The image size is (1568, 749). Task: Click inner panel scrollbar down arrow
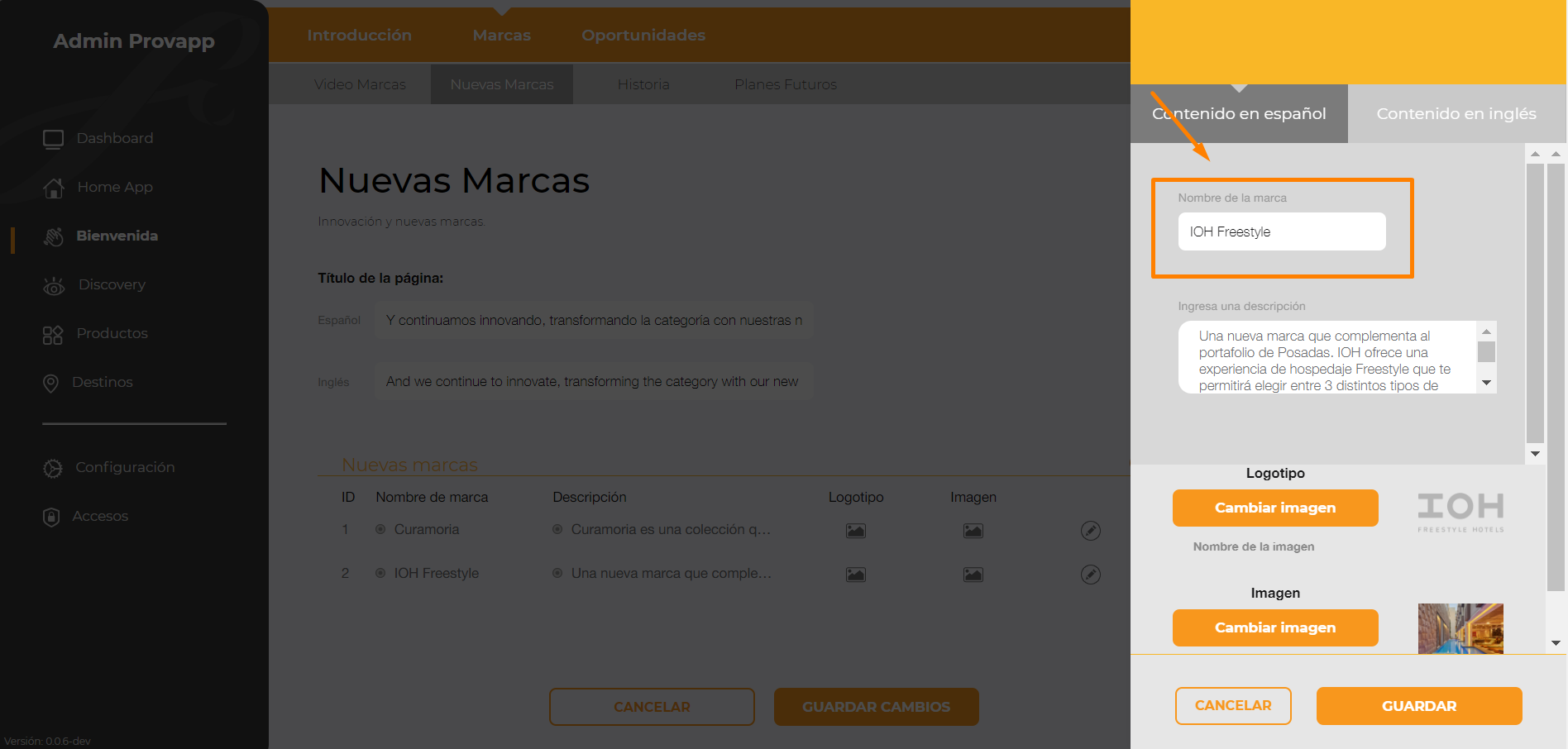coord(1535,454)
